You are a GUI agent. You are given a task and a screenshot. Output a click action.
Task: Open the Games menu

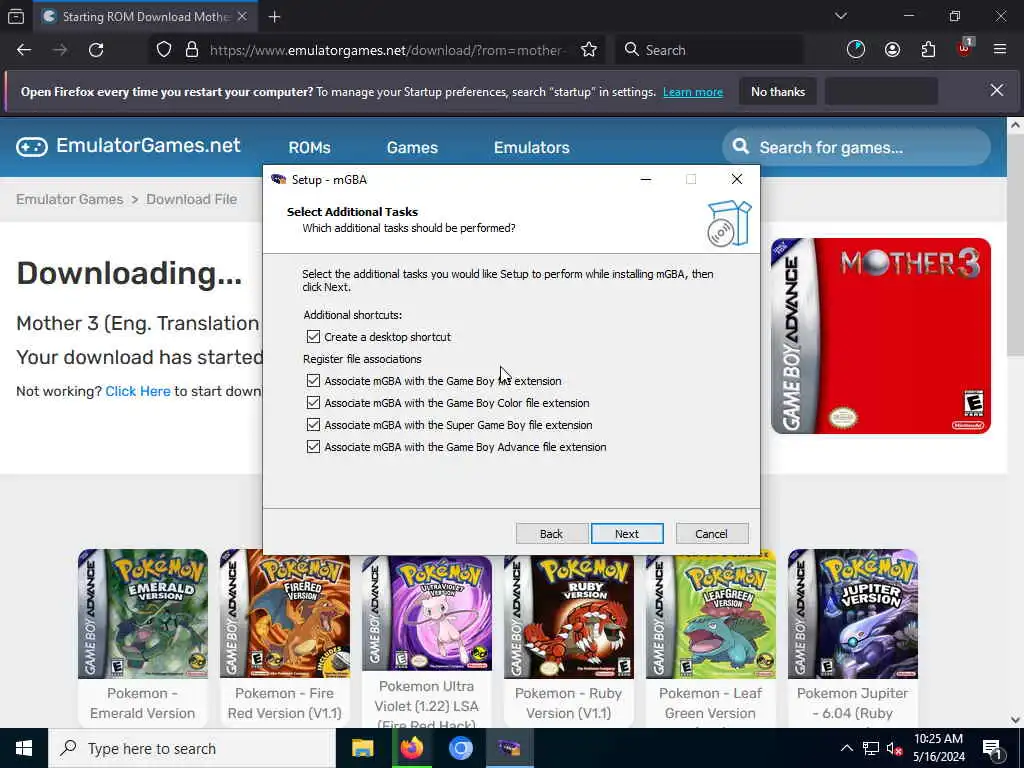tap(412, 148)
